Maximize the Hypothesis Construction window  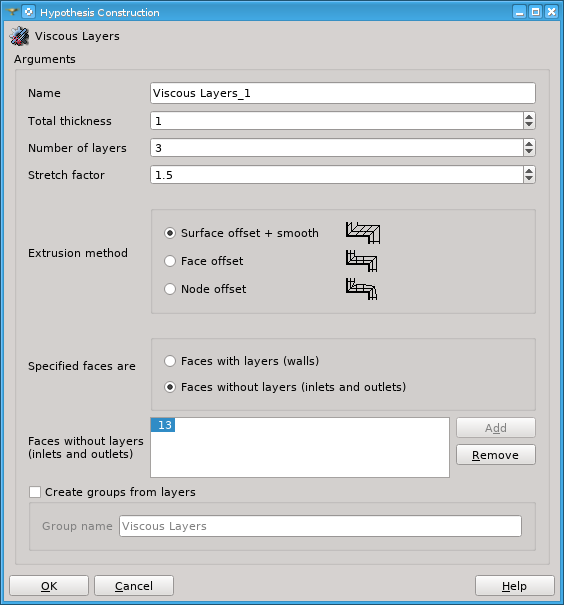(535, 12)
